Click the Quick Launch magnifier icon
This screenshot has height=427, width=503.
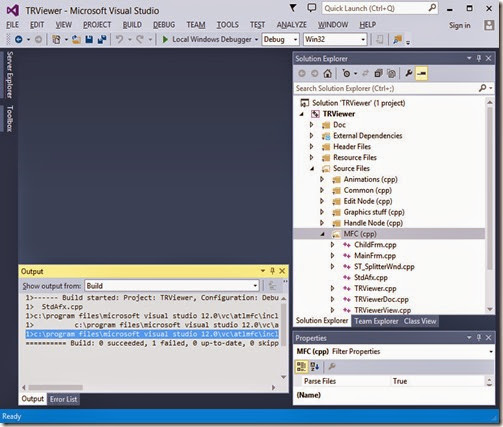click(432, 8)
